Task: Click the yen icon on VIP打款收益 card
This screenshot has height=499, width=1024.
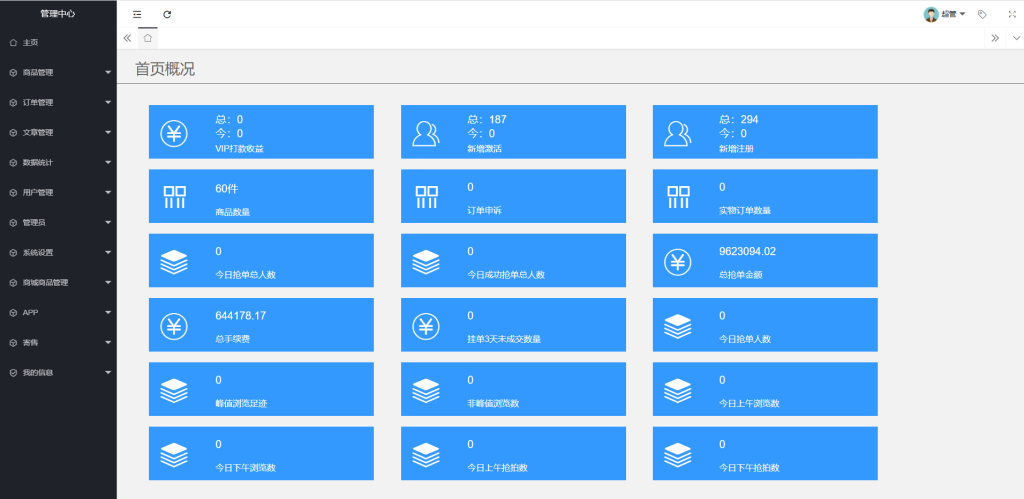Action: (x=174, y=133)
